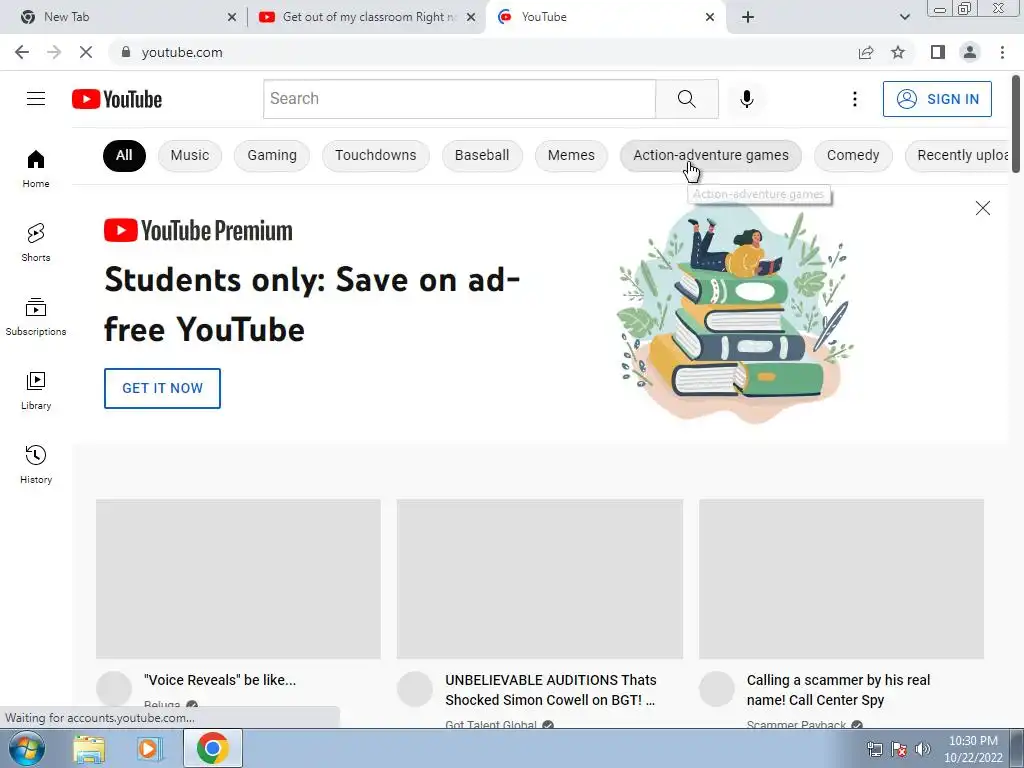Click UNBELIEVABLE AUDITIONS video title
1024x768 pixels.
(551, 690)
